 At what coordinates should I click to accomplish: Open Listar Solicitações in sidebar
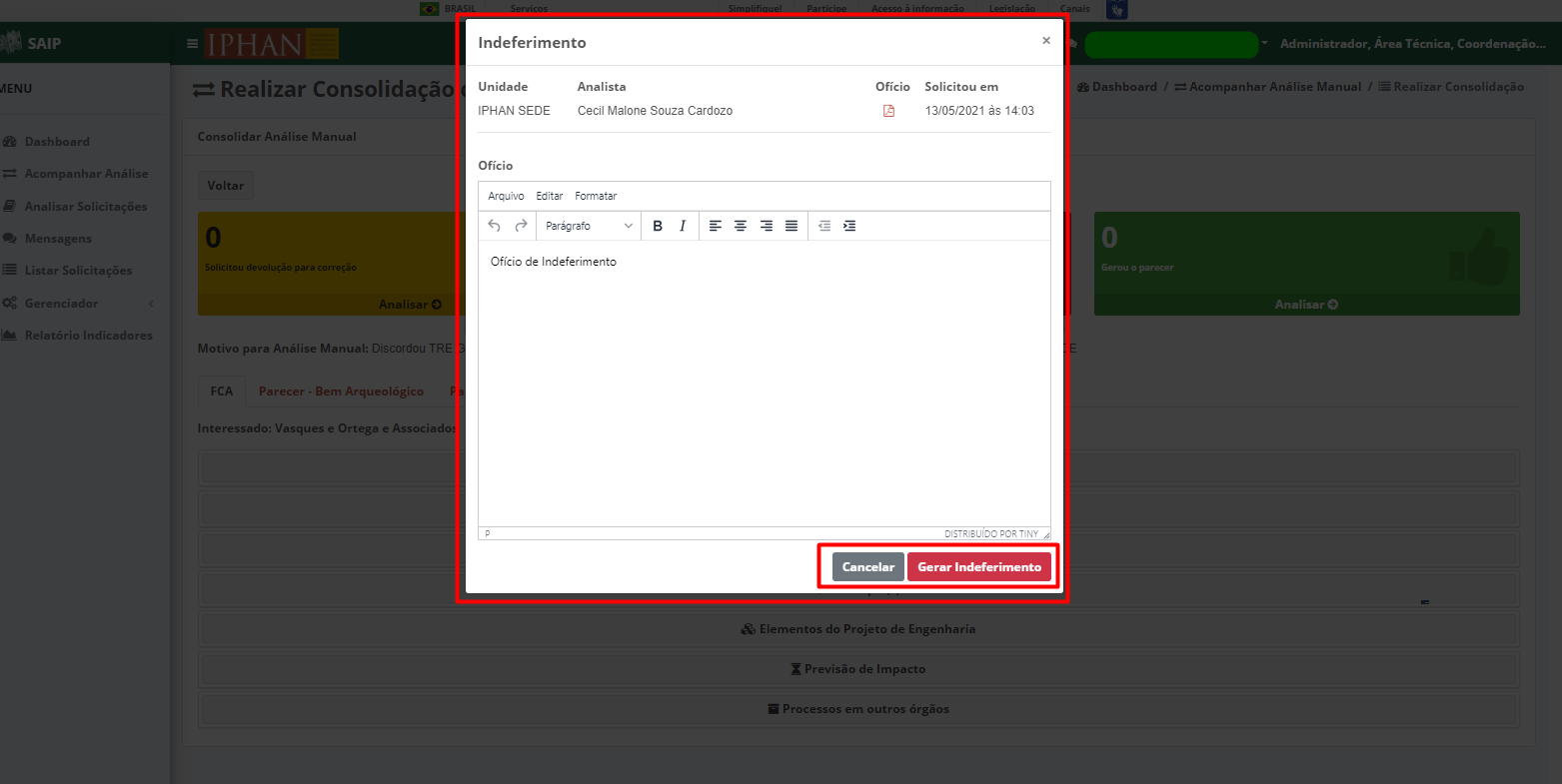(78, 271)
